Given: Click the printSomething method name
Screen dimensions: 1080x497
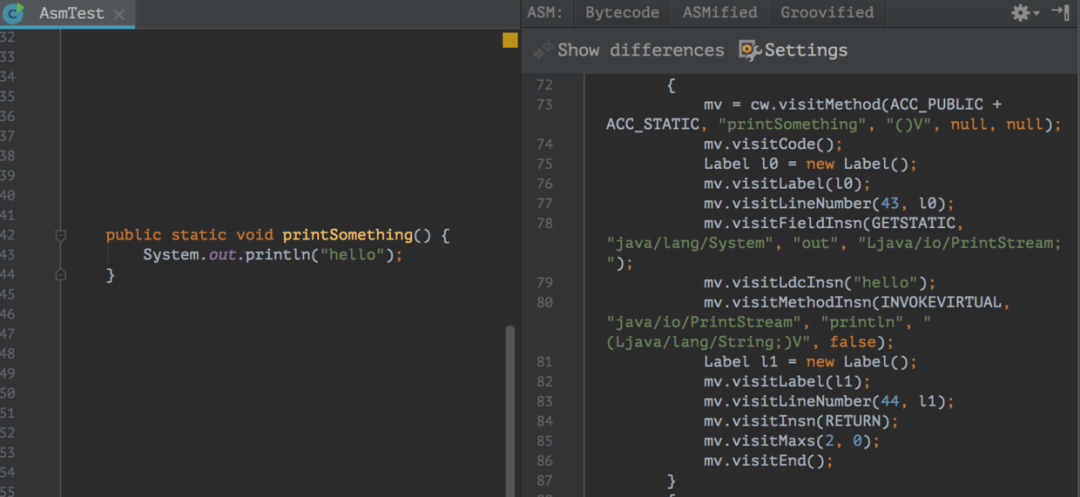Looking at the screenshot, I should point(348,235).
